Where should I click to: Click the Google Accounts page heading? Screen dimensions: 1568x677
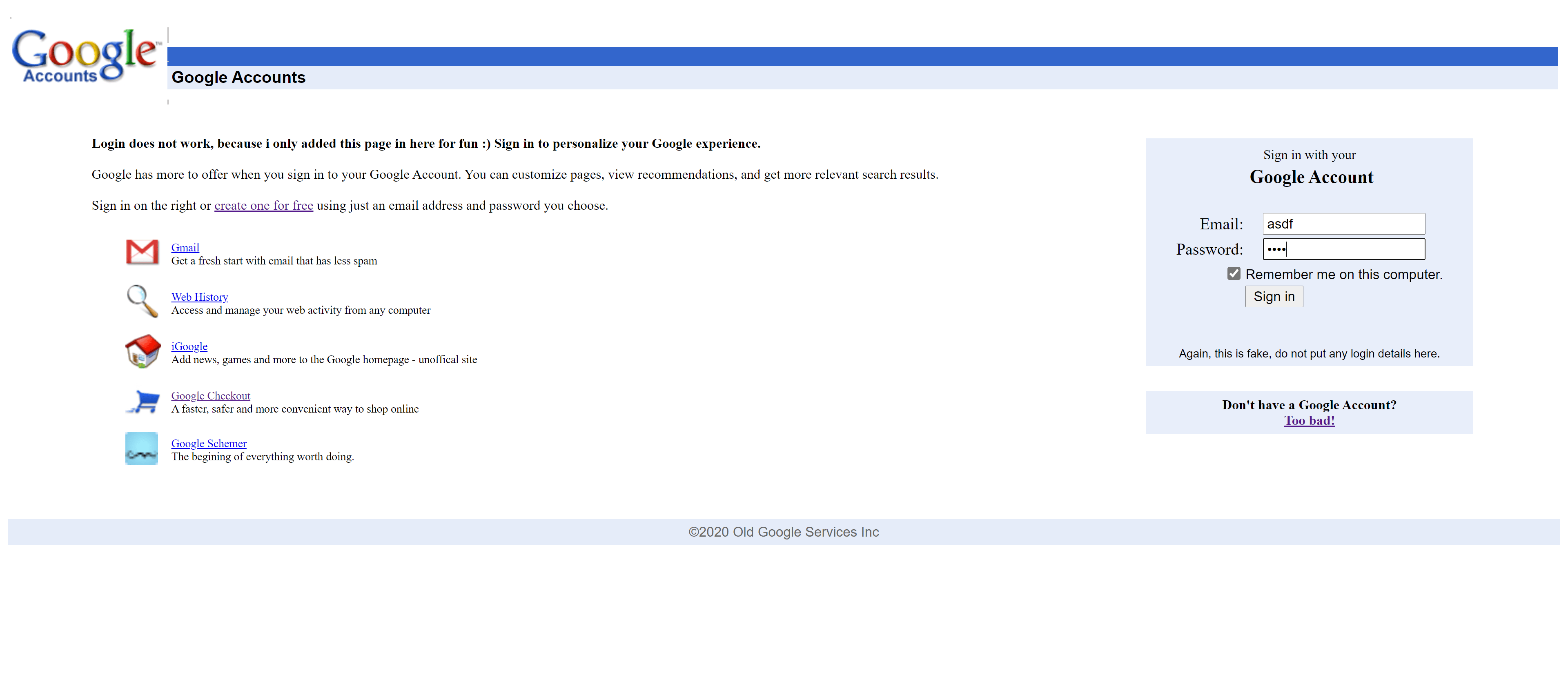(238, 77)
